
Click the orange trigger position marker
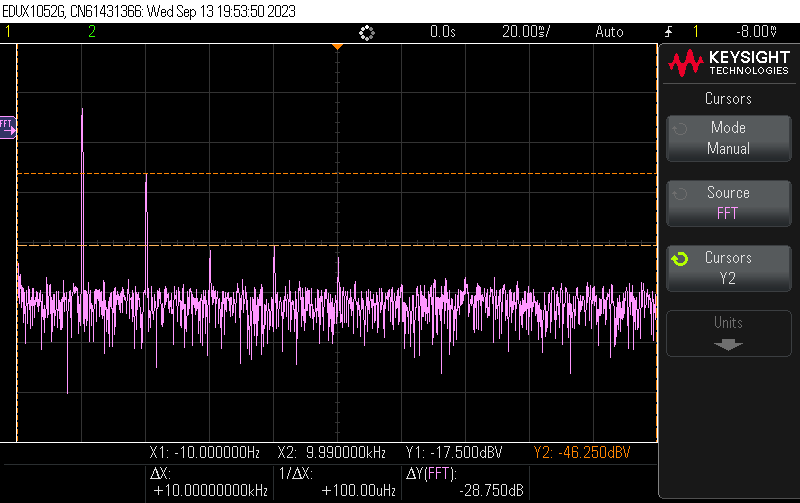337,47
